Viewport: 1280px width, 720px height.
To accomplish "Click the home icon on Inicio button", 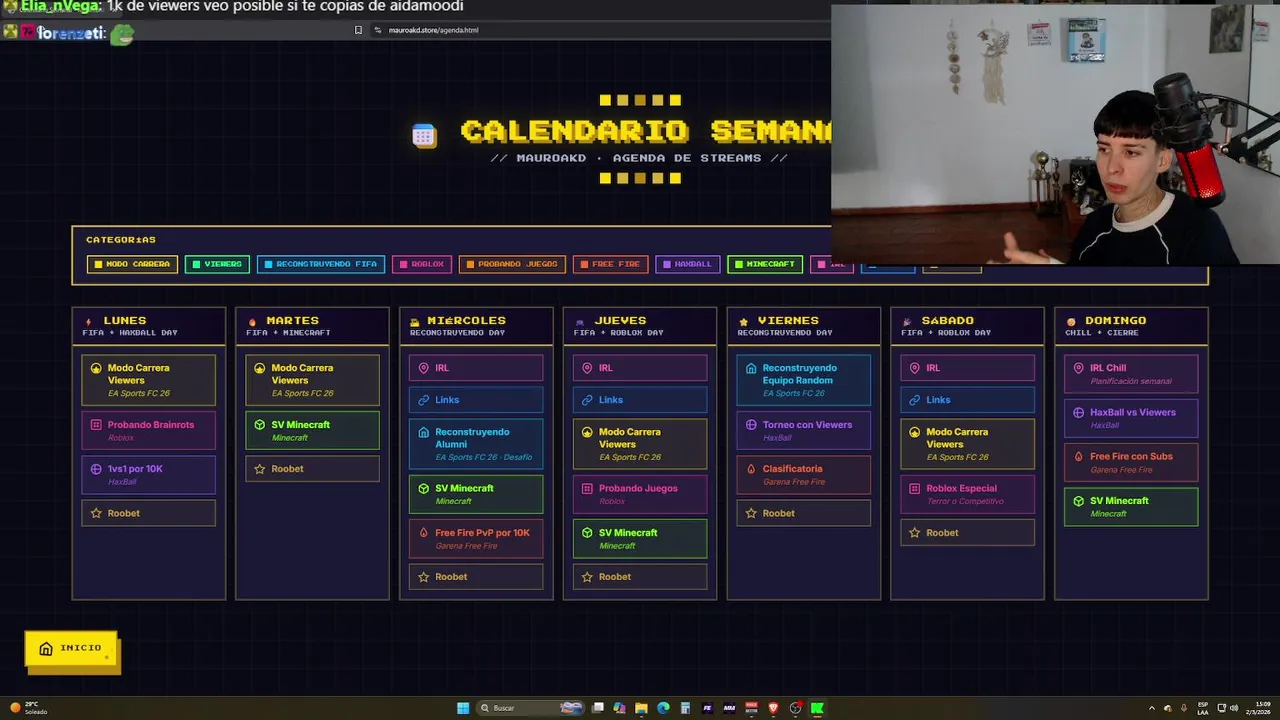I will pyautogui.click(x=46, y=649).
